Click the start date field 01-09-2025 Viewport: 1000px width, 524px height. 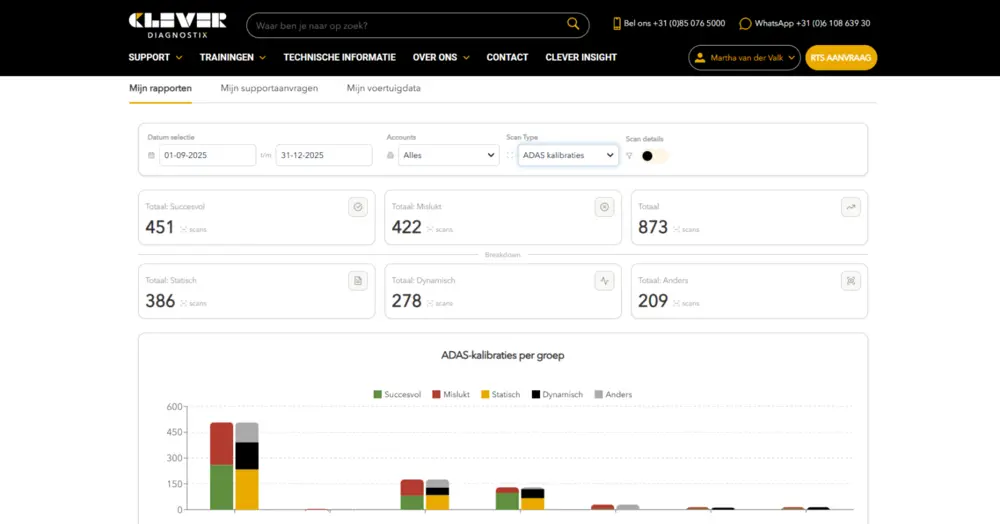[x=207, y=155]
